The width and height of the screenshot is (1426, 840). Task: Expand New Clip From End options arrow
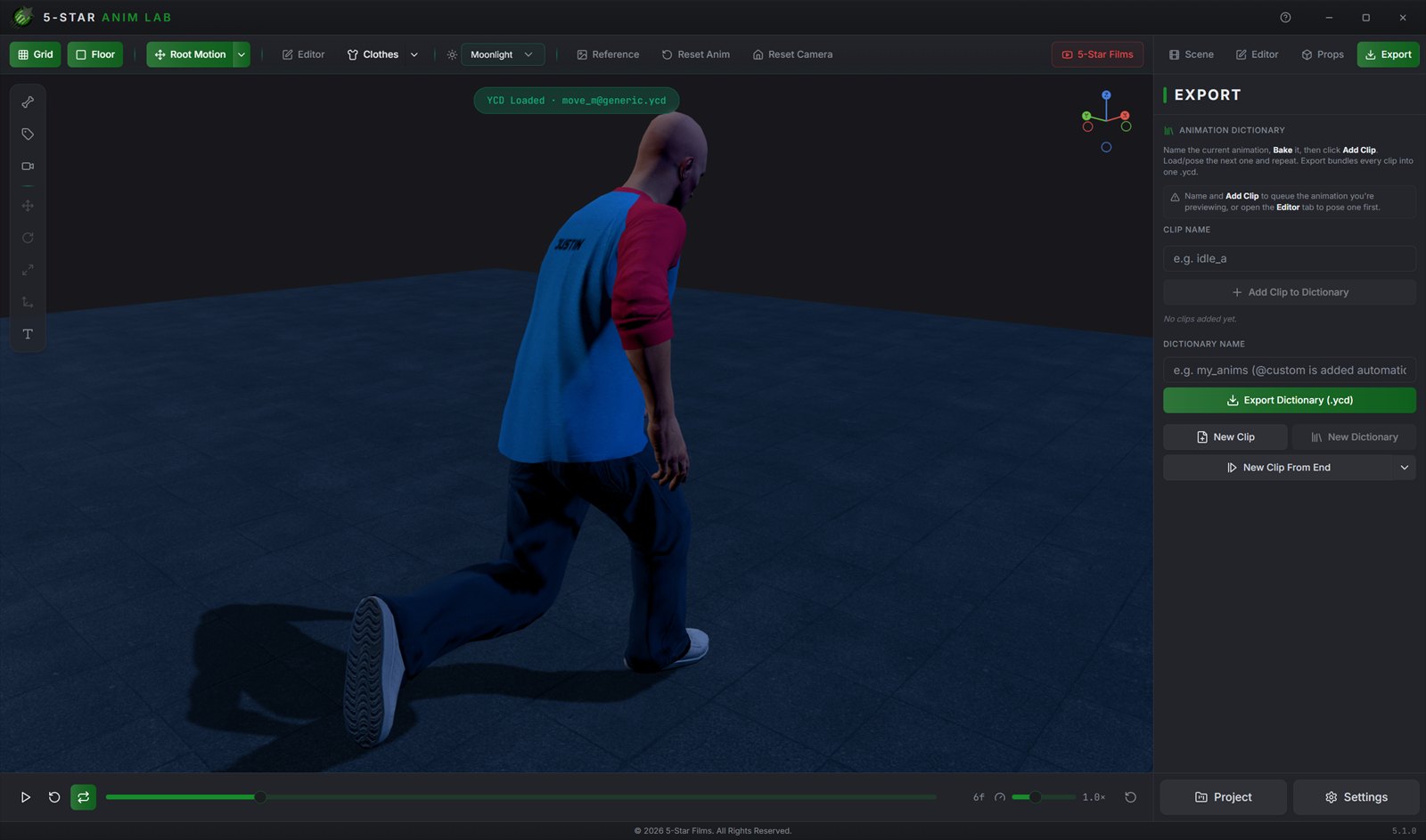pos(1405,468)
